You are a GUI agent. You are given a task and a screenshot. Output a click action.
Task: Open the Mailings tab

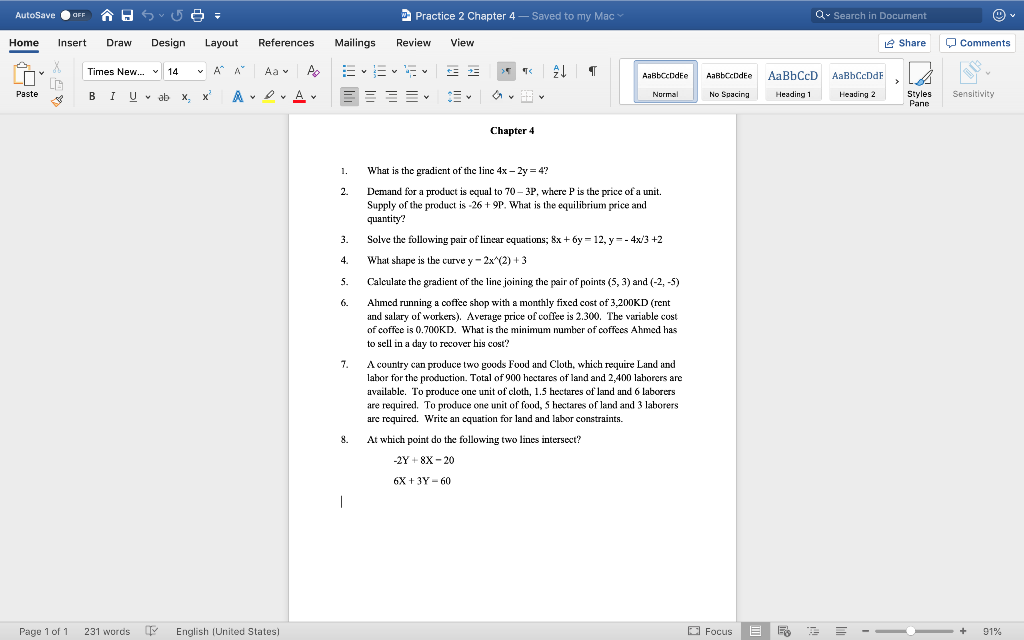pos(355,43)
